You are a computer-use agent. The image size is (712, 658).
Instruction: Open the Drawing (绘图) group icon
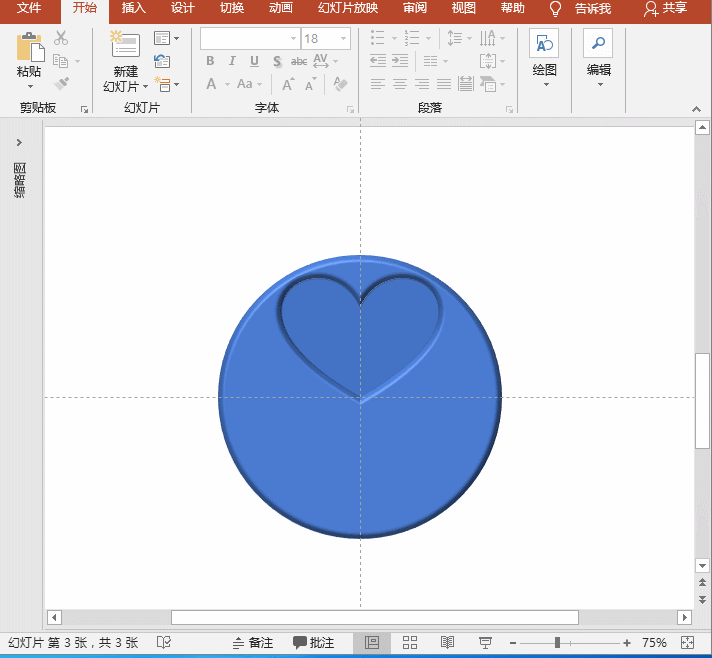point(544,44)
